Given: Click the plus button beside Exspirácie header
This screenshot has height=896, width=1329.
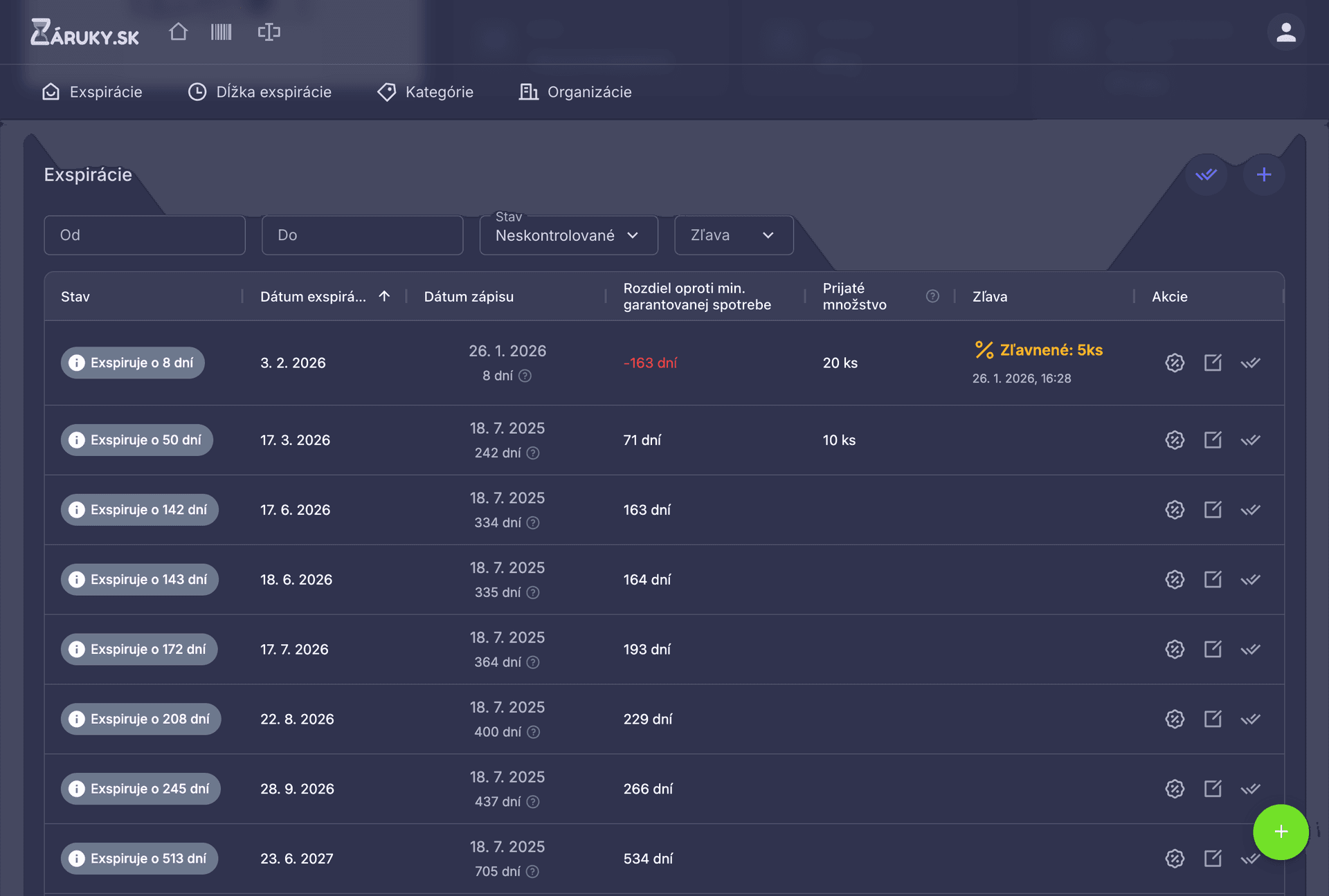Looking at the screenshot, I should pos(1264,174).
